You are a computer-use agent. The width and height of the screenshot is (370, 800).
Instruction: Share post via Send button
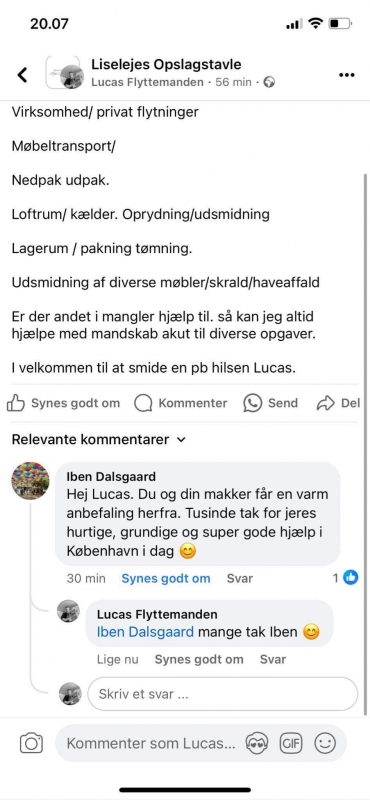click(270, 403)
